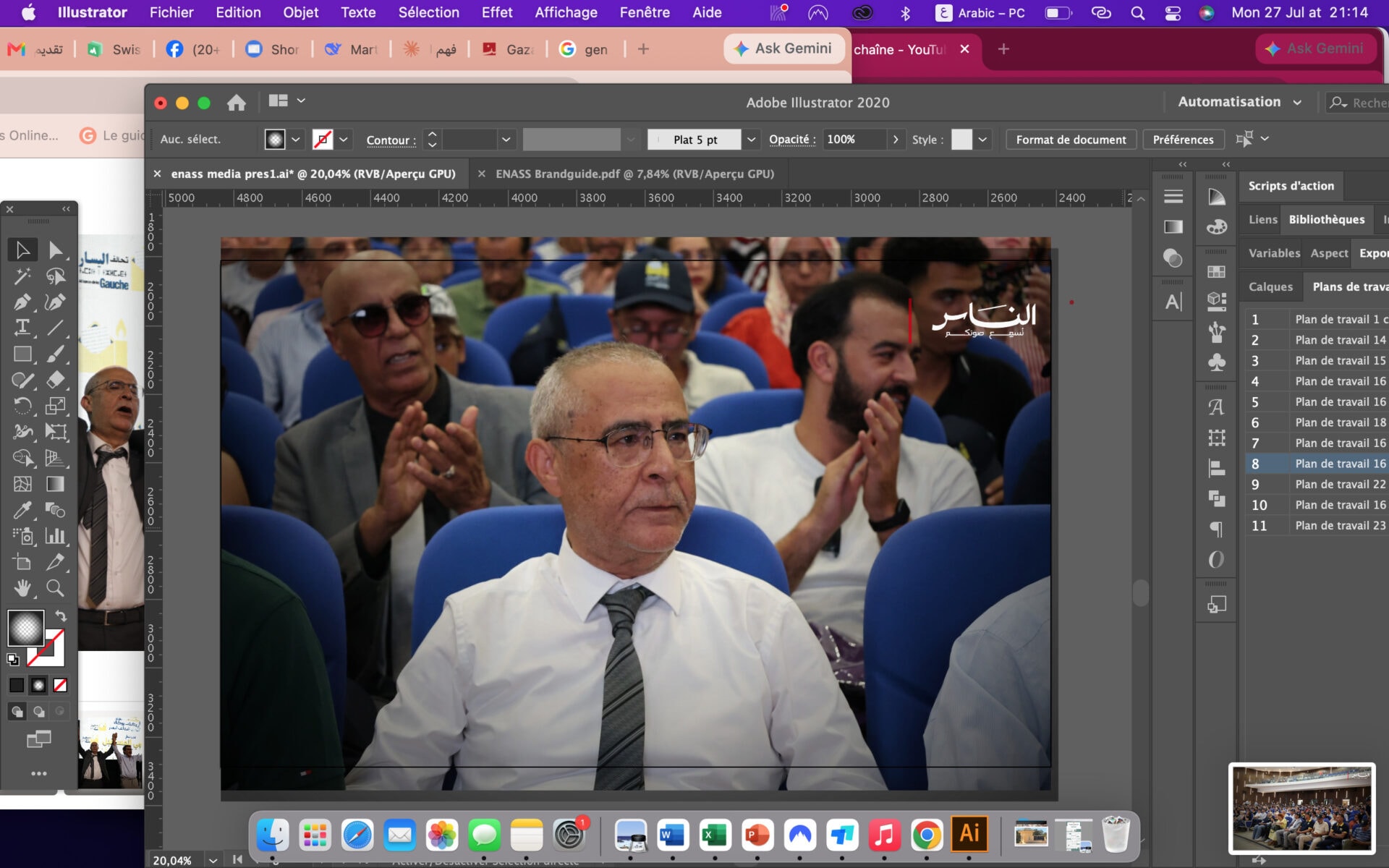Select the Gradient tool in toolbox
Image resolution: width=1389 pixels, height=868 pixels.
coord(55,484)
